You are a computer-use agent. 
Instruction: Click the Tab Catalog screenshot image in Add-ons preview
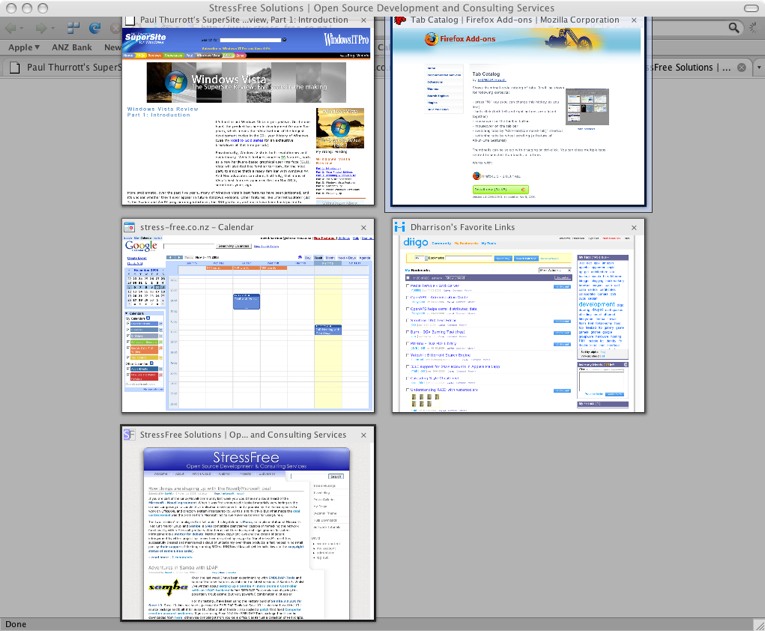[587, 107]
